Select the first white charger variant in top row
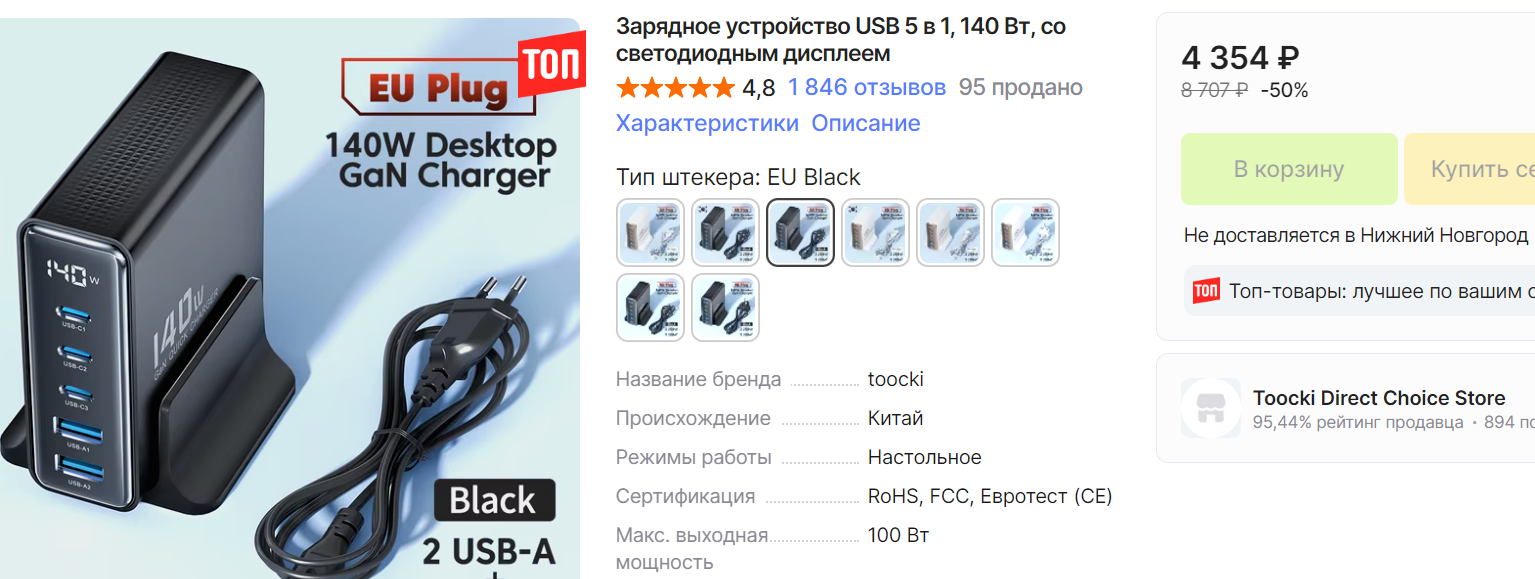Image resolution: width=1535 pixels, height=579 pixels. (650, 232)
